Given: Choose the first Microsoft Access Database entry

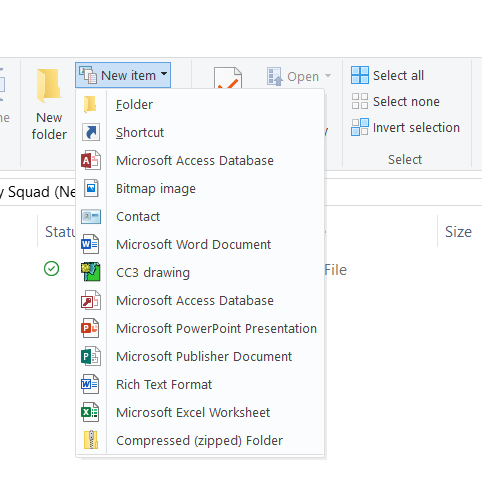Looking at the screenshot, I should pyautogui.click(x=200, y=161).
